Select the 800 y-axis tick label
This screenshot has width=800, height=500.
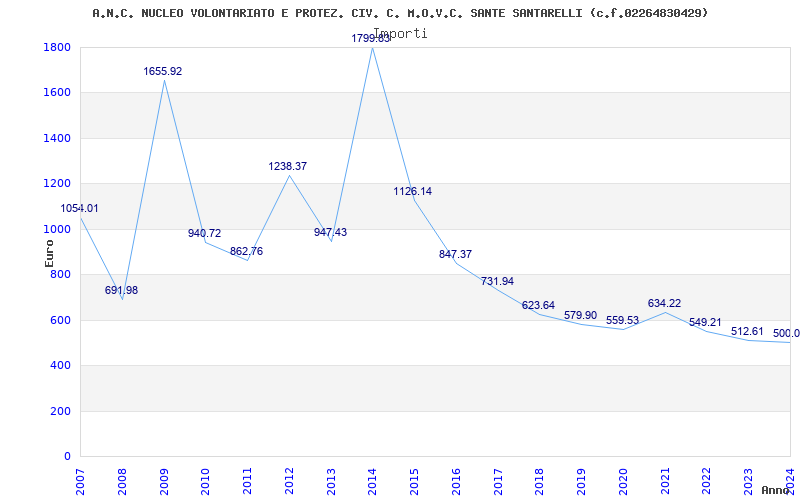click(x=61, y=274)
